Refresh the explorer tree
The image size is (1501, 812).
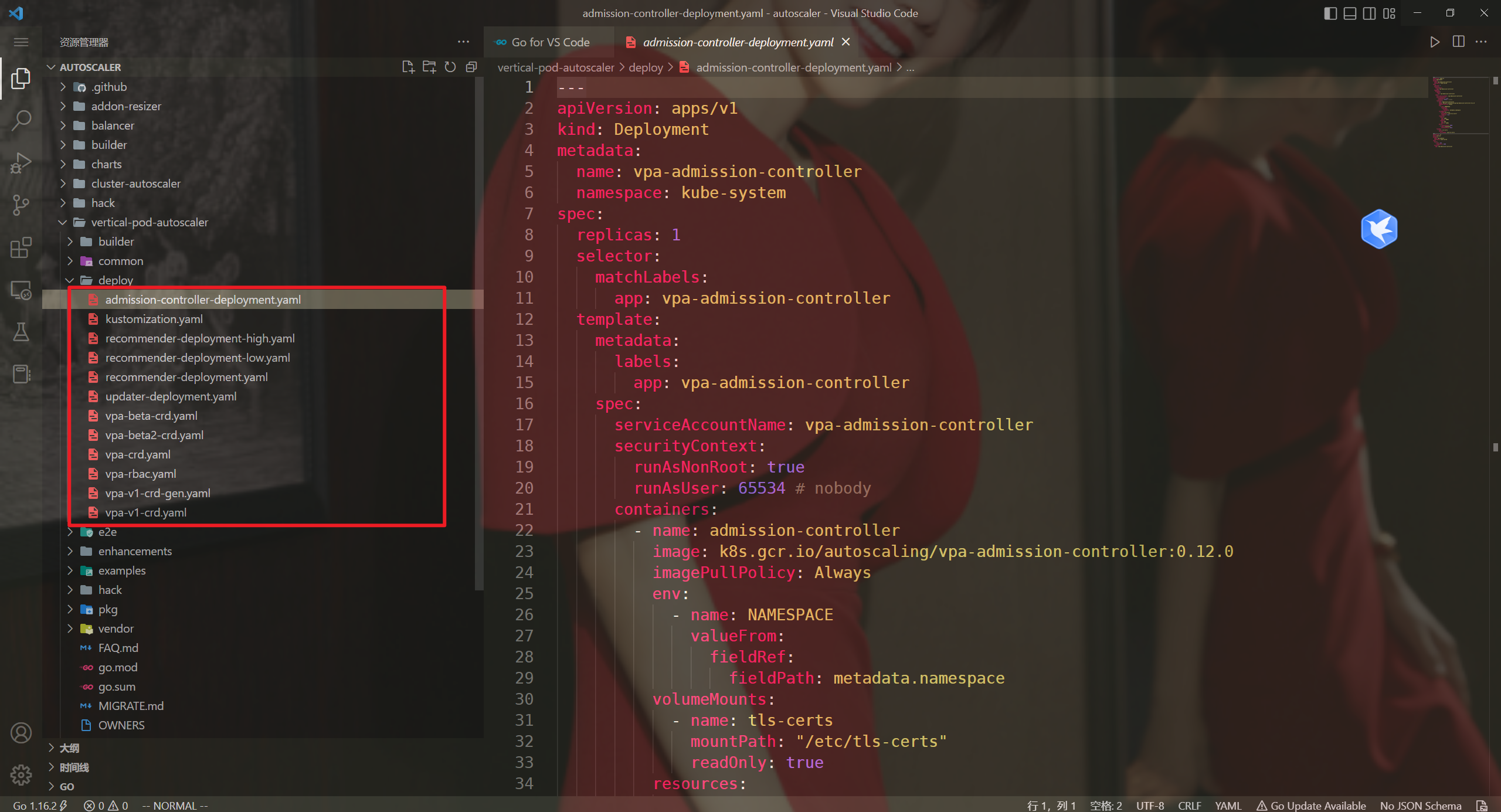point(450,67)
